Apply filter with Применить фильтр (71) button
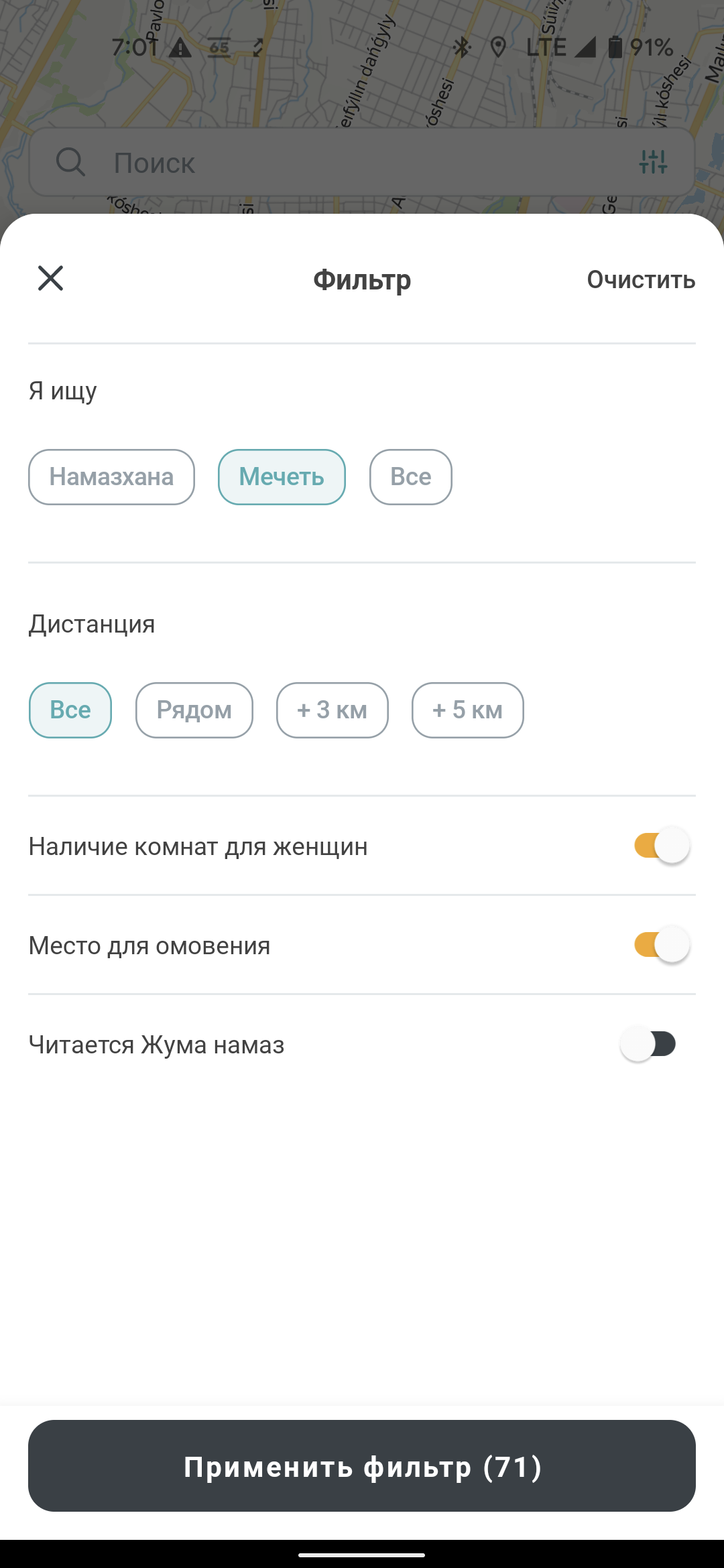The height and width of the screenshot is (1568, 724). pos(362,1465)
